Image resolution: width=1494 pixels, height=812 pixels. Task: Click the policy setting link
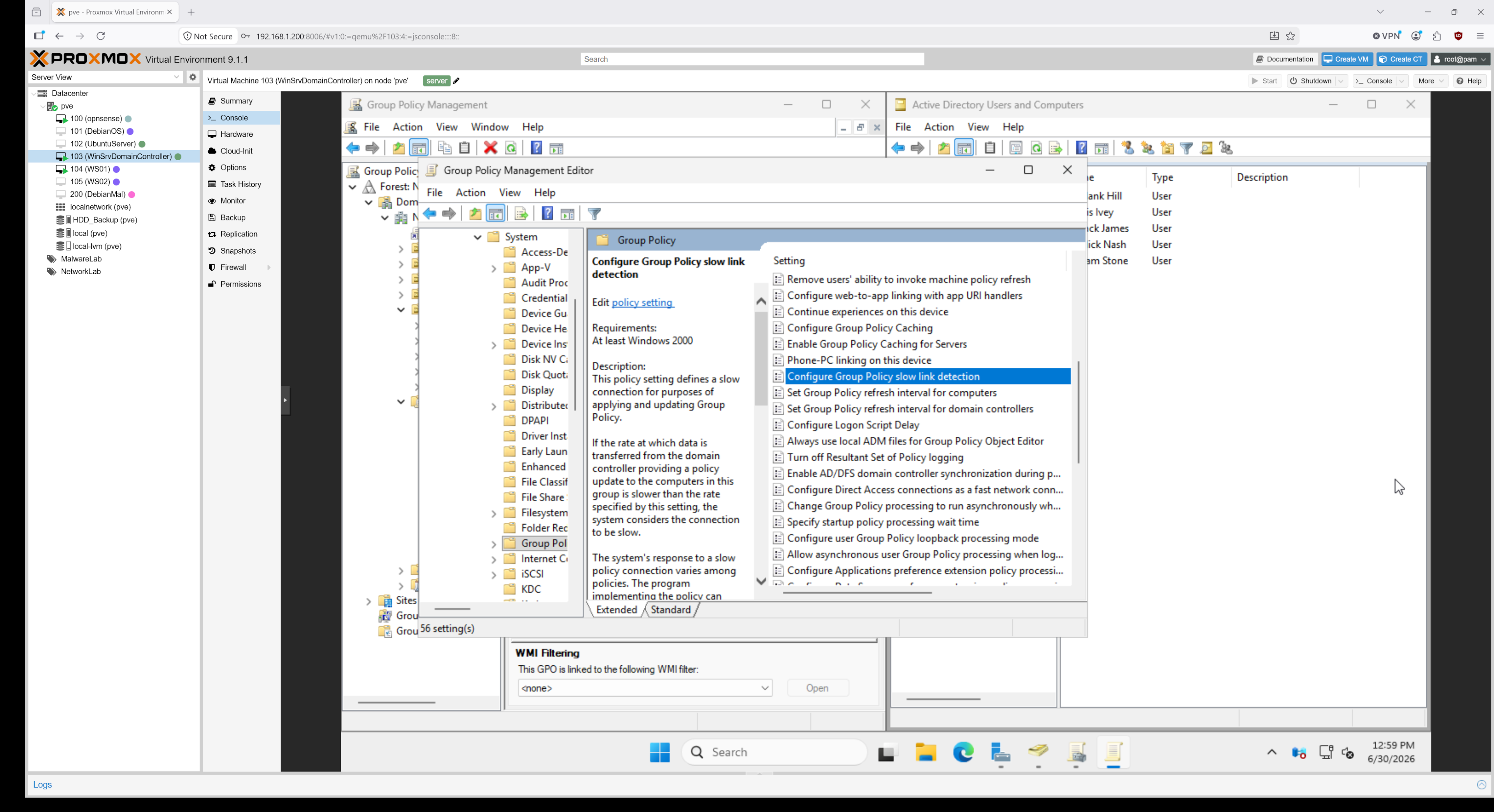pos(642,303)
